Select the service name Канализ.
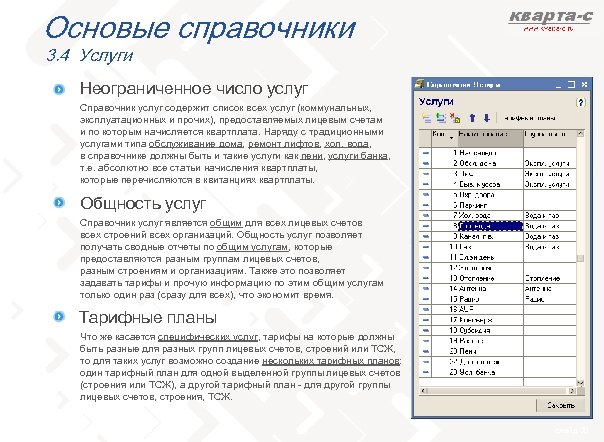The width and height of the screenshot is (604, 442). click(476, 236)
